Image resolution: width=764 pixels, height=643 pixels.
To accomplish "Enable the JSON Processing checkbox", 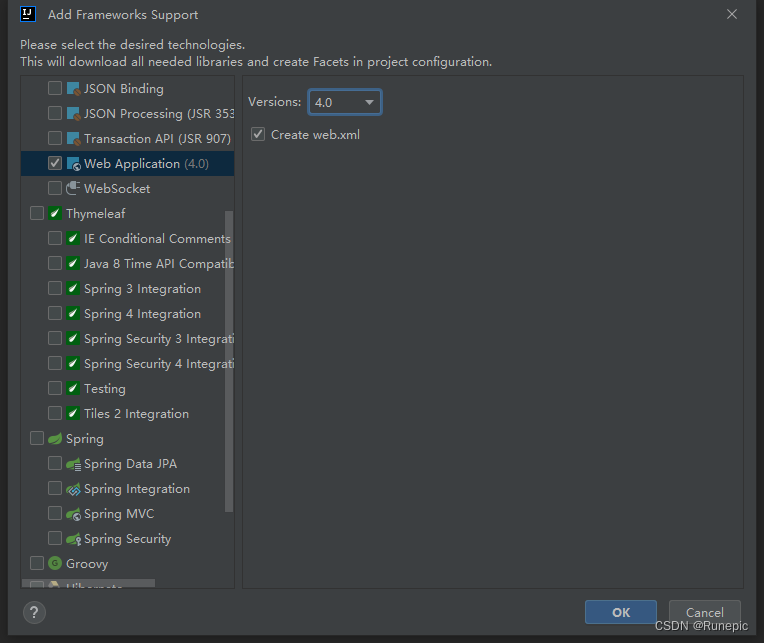I will coord(55,113).
